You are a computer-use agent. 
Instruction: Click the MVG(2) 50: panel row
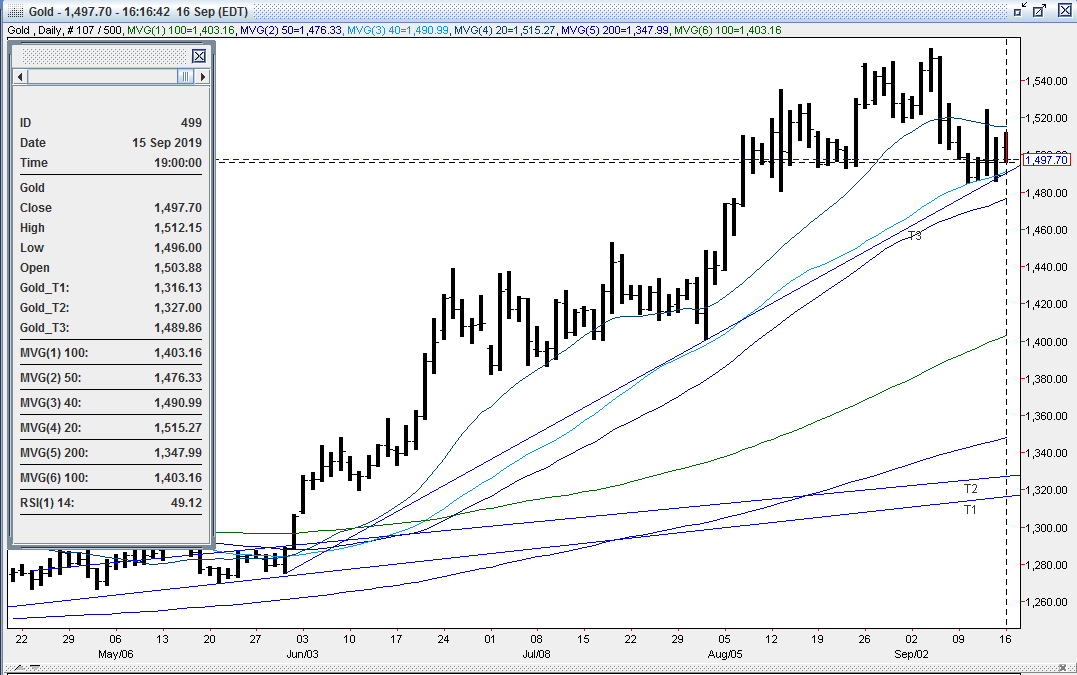coord(111,378)
